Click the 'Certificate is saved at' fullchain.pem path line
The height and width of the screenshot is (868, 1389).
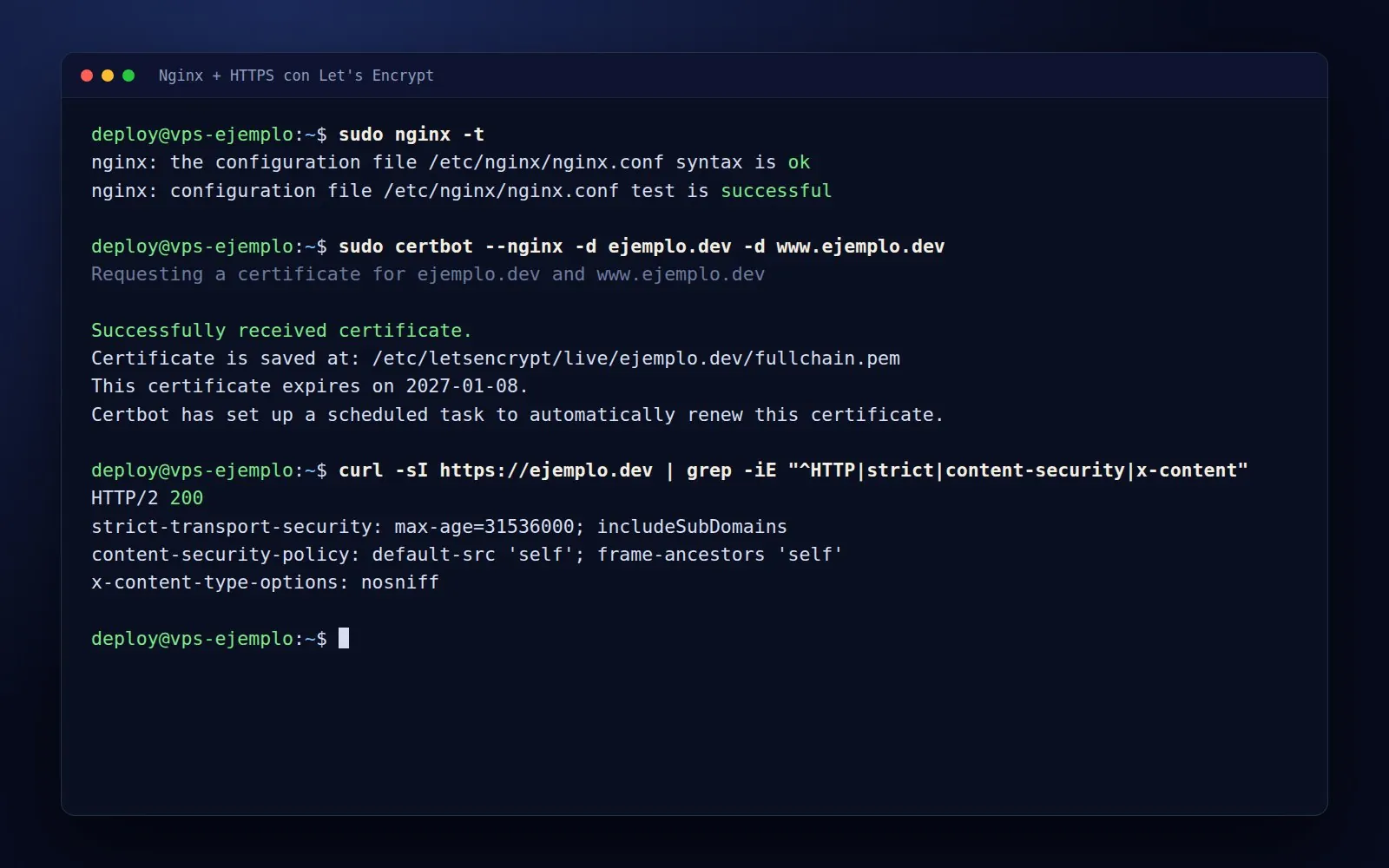tap(496, 358)
